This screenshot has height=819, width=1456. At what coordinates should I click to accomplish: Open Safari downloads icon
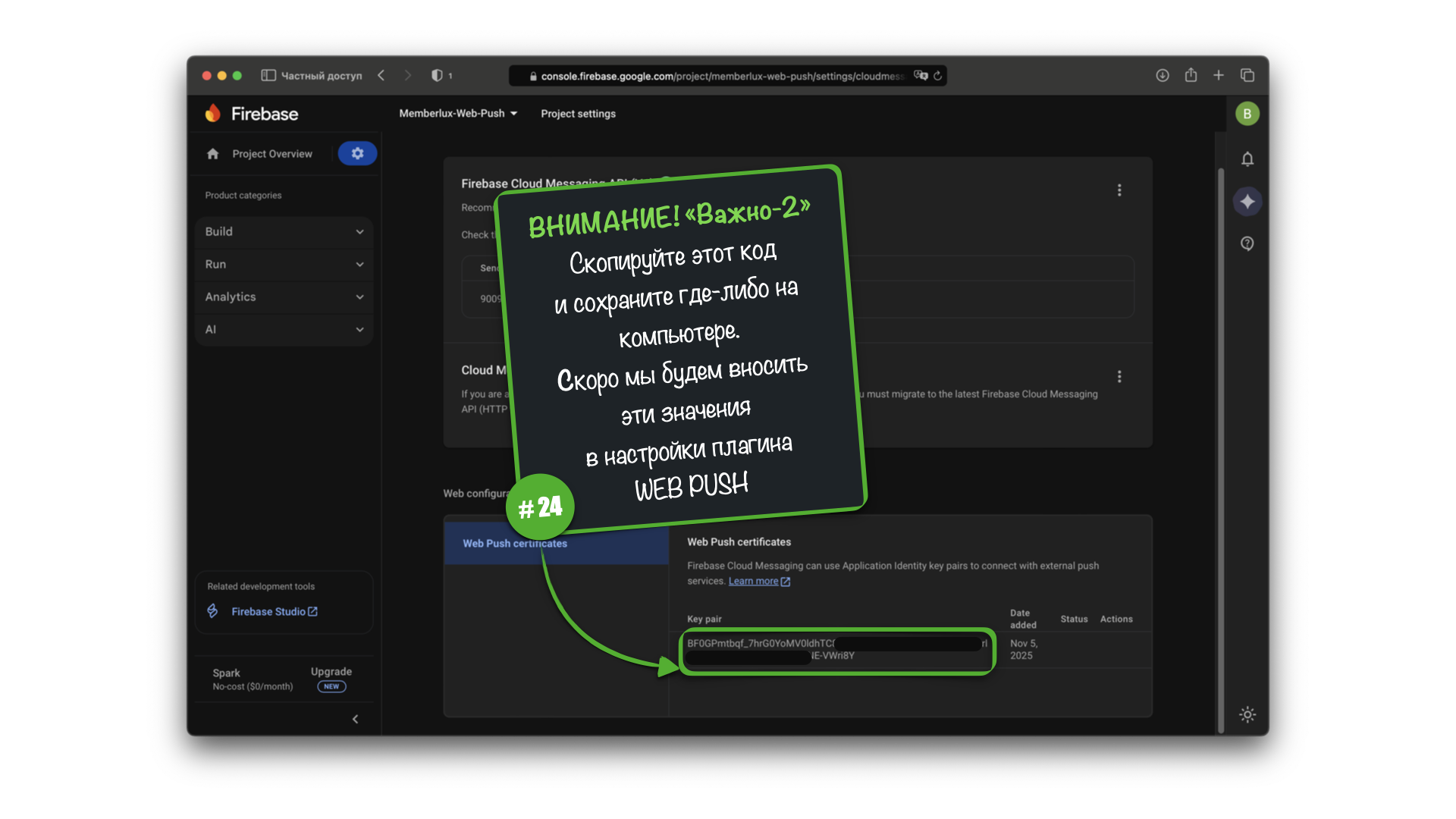1162,75
